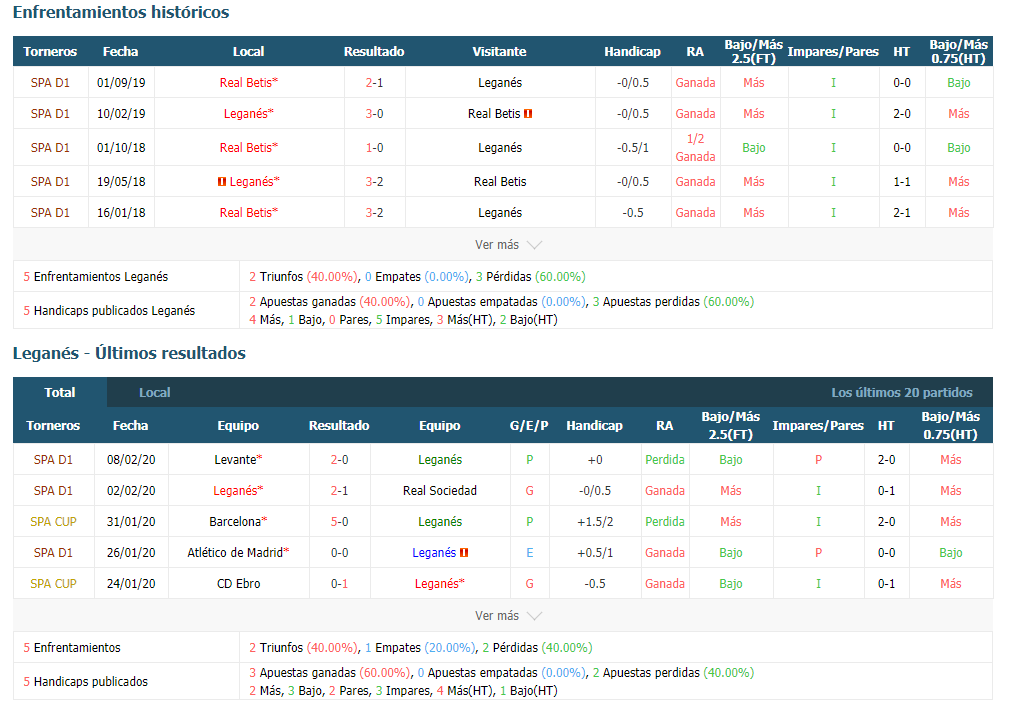Click Resultado header in historical table
Screen dimensions: 1034x703
pyautogui.click(x=374, y=51)
